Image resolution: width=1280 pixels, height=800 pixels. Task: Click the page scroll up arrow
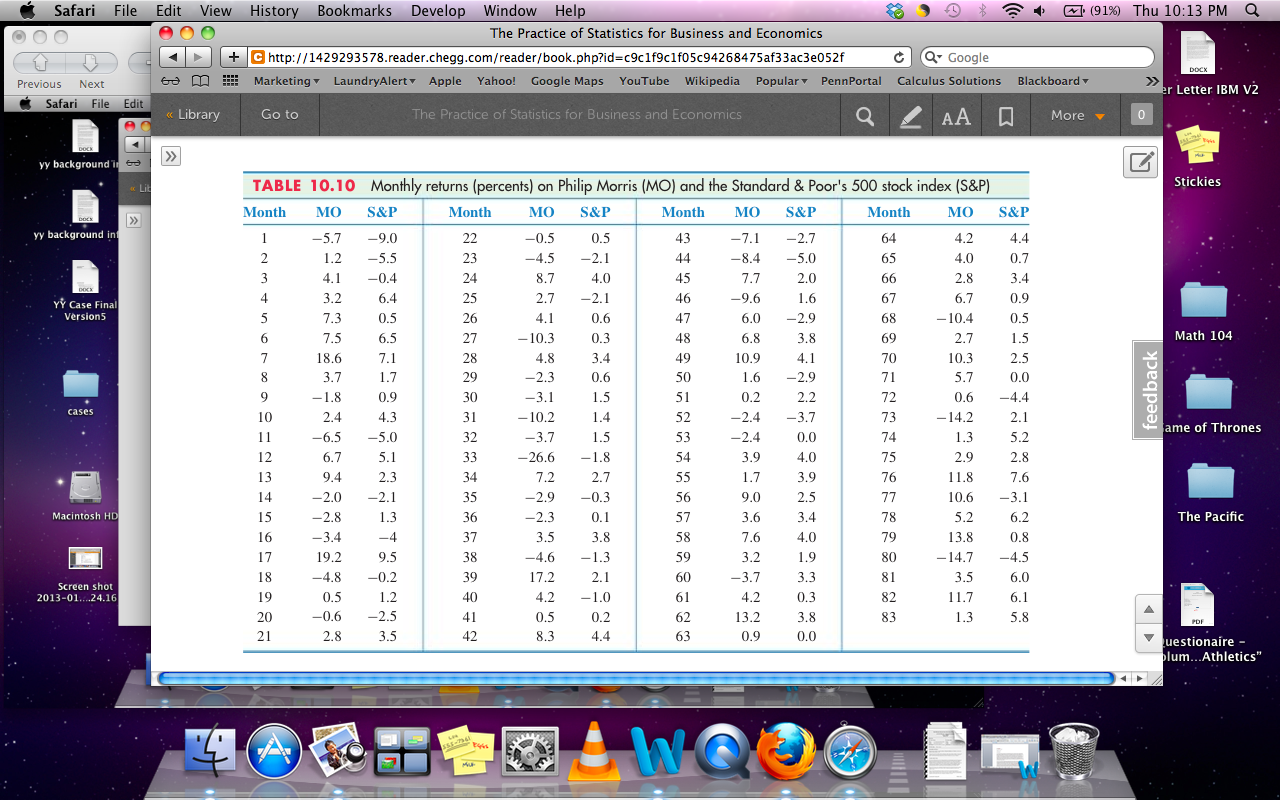click(x=1149, y=609)
